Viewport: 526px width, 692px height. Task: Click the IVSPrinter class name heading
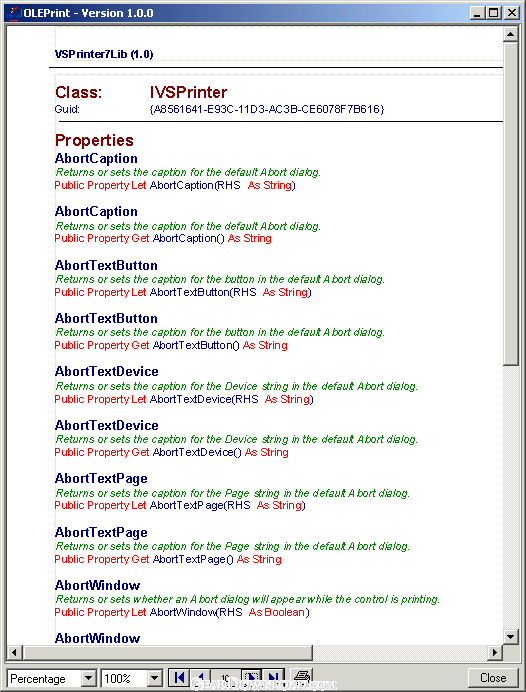(188, 92)
